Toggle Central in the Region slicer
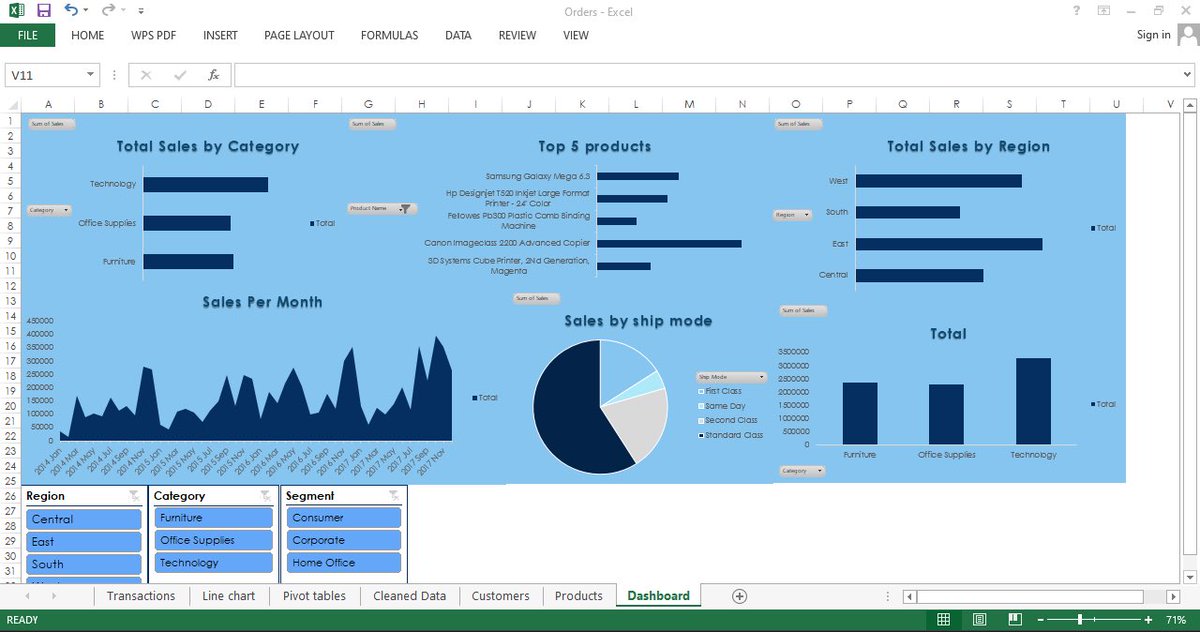Viewport: 1200px width, 632px height. (84, 519)
